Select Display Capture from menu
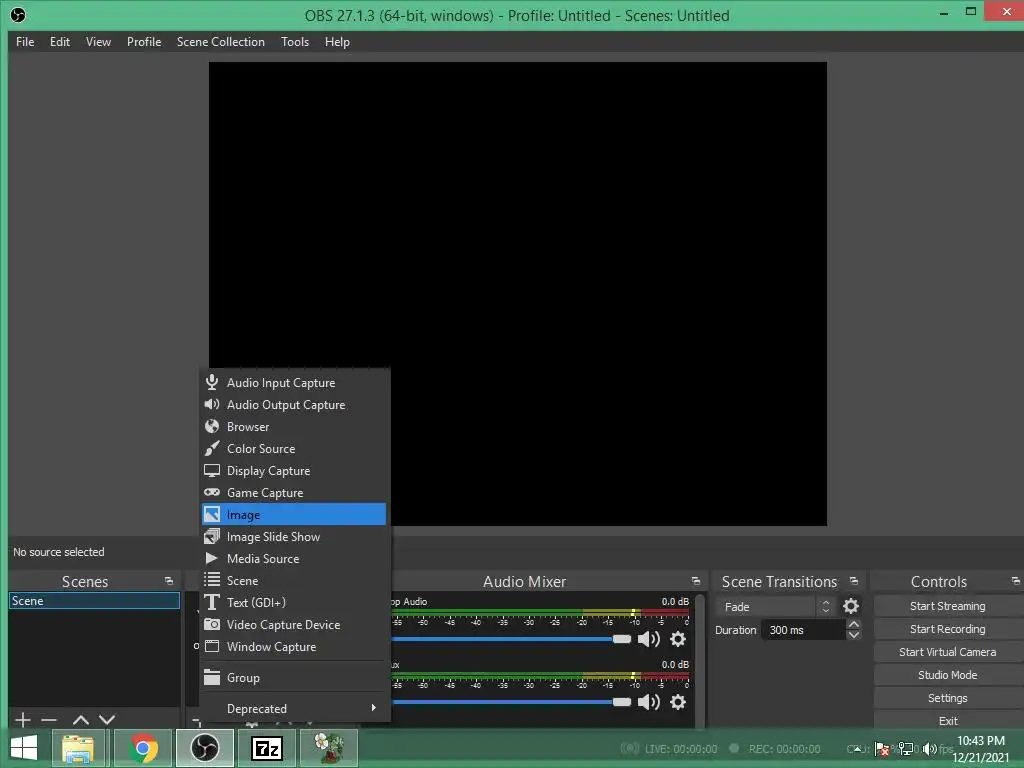Viewport: 1024px width, 768px height. click(294, 471)
